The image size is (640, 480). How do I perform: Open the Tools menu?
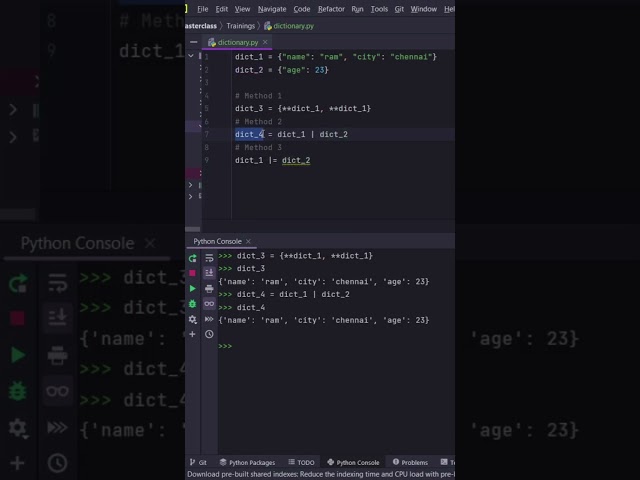[379, 9]
